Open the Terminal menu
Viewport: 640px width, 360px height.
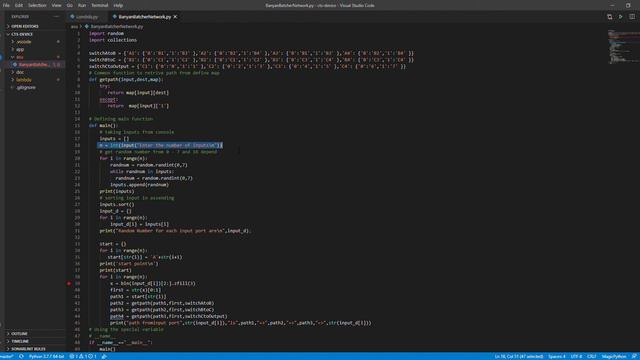[x=100, y=5]
